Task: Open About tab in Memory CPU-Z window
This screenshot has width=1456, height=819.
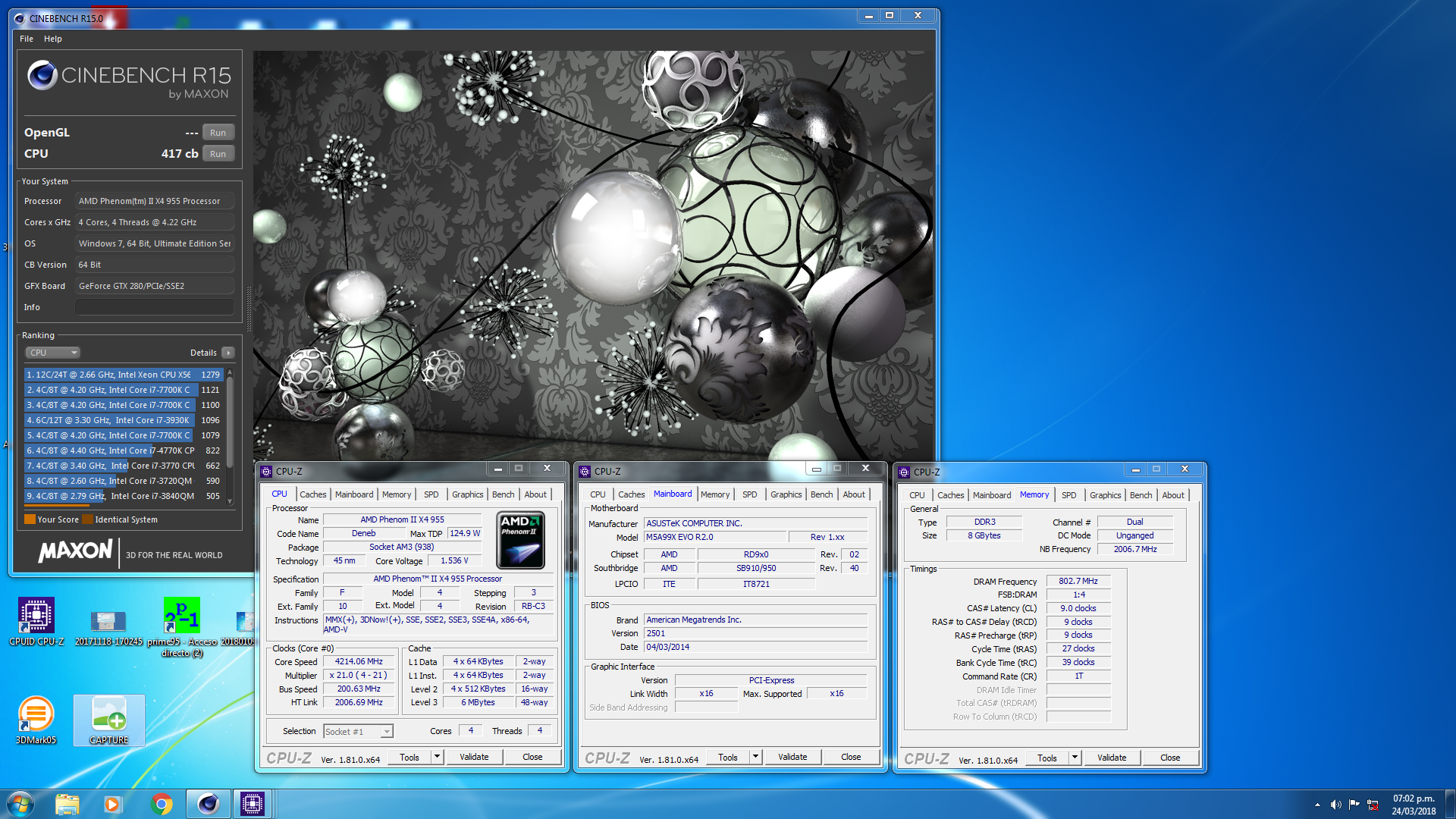Action: click(1173, 495)
